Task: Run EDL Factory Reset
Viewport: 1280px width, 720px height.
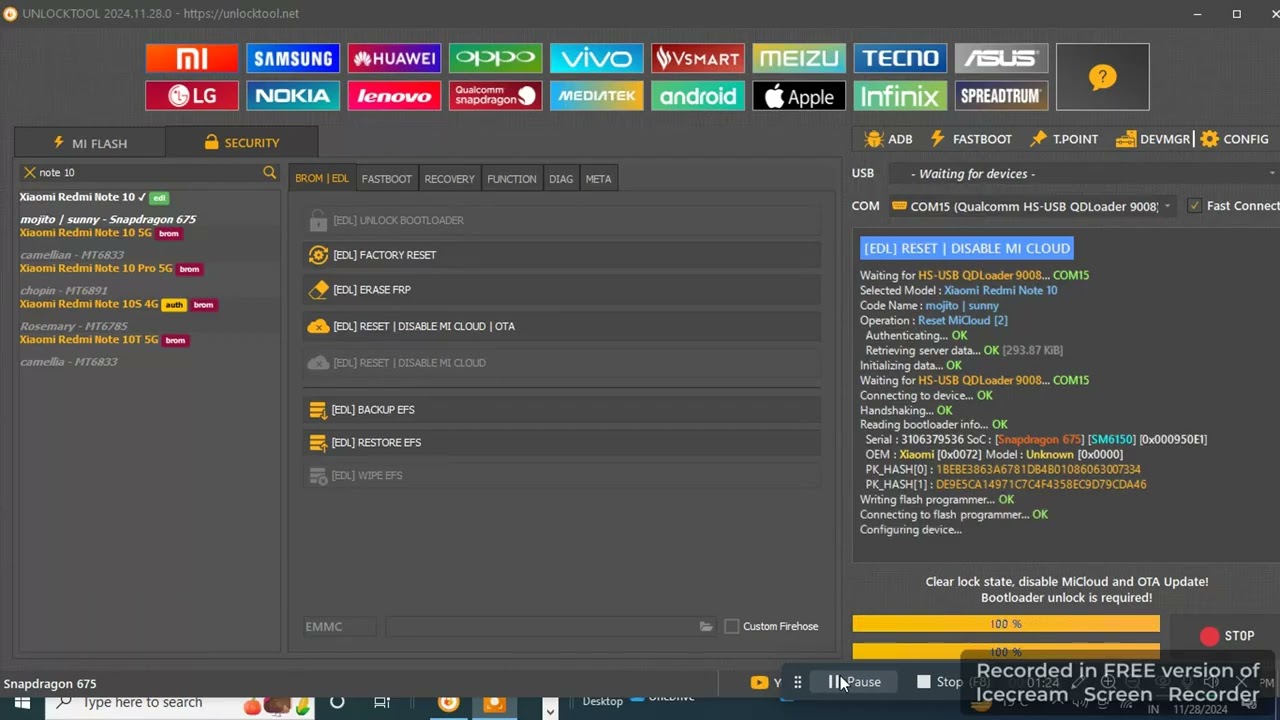Action: click(x=562, y=255)
